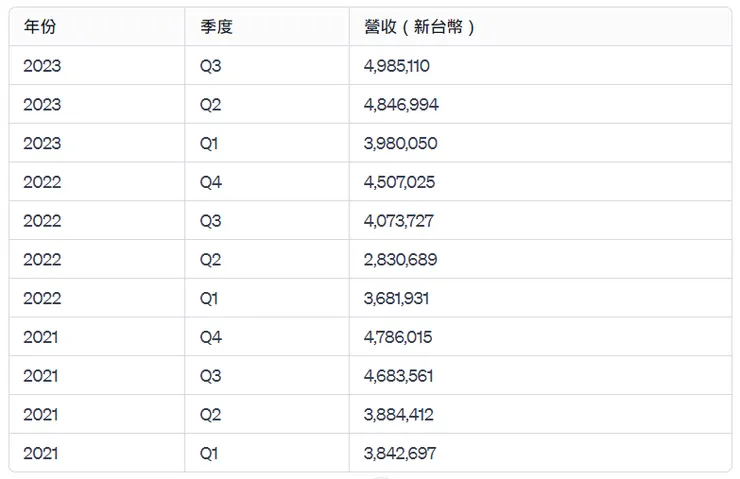Select the year cell of 2022 Q2 row
The height and width of the screenshot is (479, 740).
tap(42, 260)
